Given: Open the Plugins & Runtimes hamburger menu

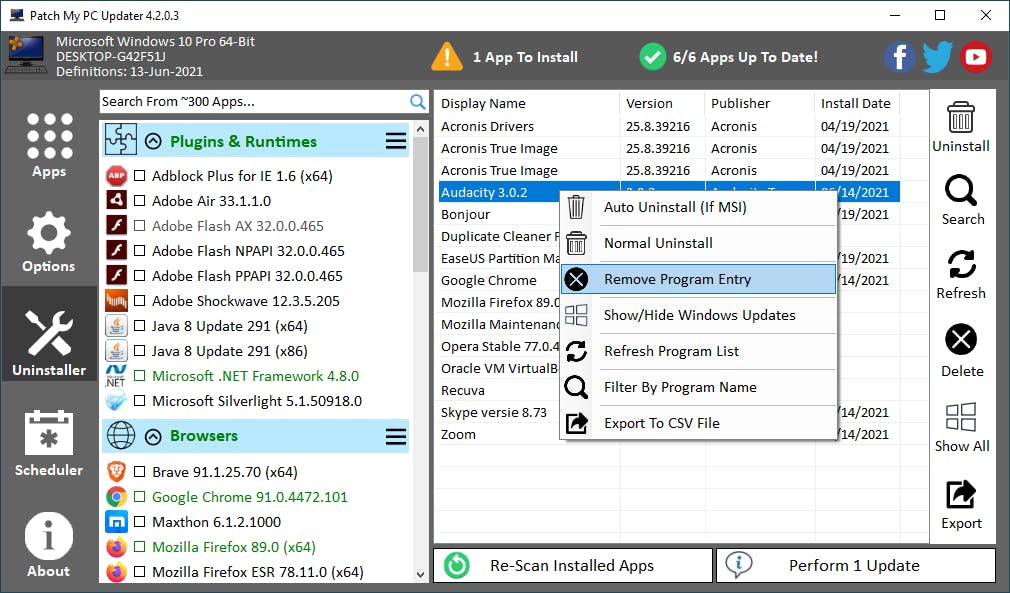Looking at the screenshot, I should point(395,141).
